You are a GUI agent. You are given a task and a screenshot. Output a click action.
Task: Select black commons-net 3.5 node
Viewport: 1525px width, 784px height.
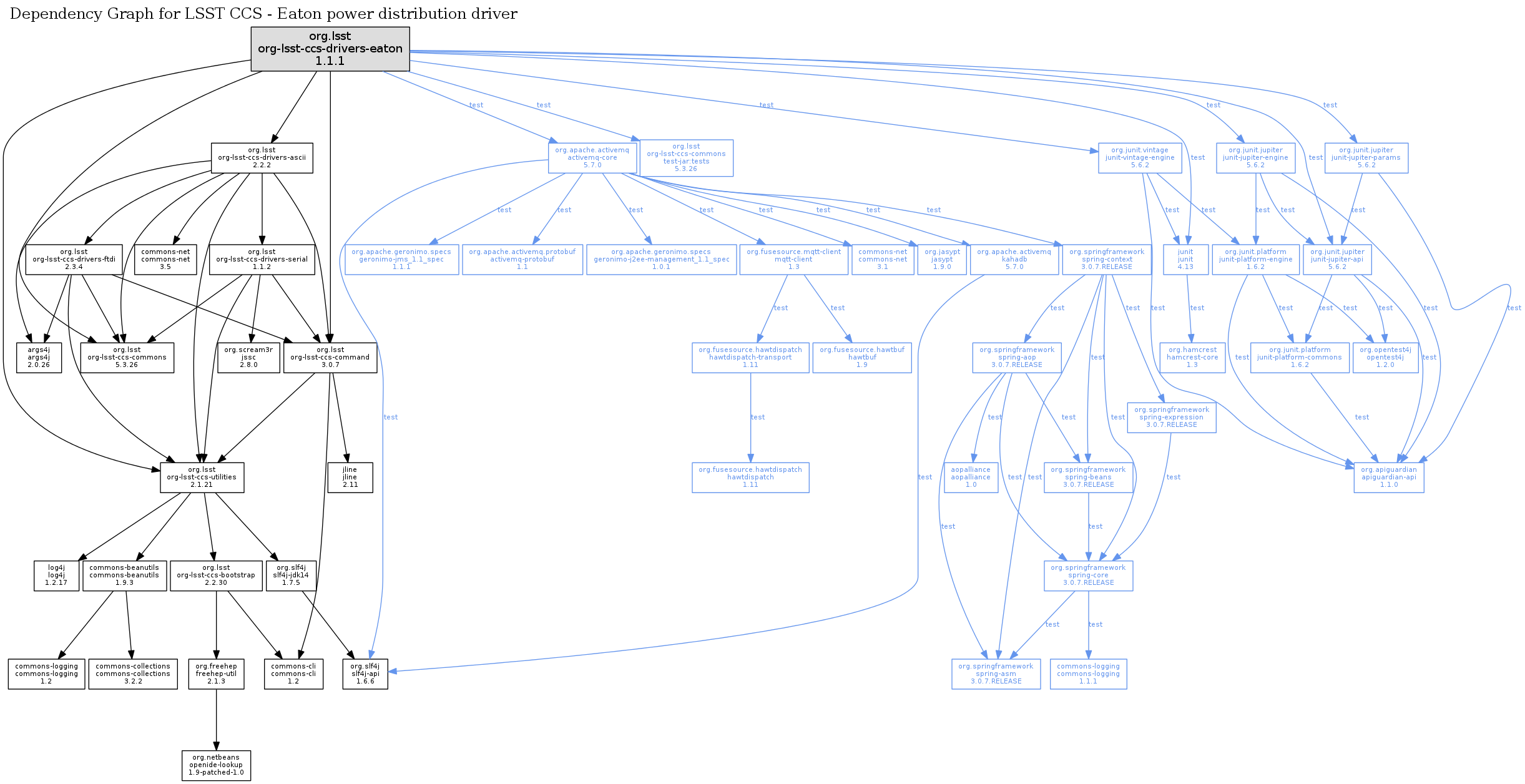[165, 259]
